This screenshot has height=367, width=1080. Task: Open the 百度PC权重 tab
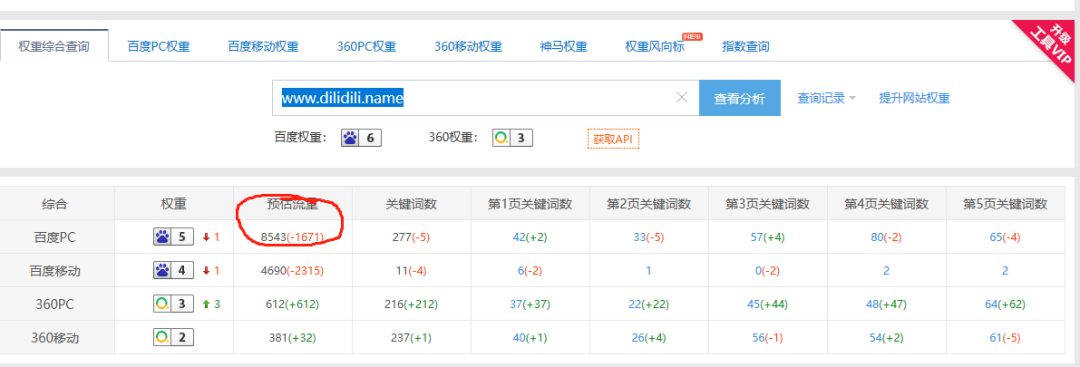click(158, 47)
